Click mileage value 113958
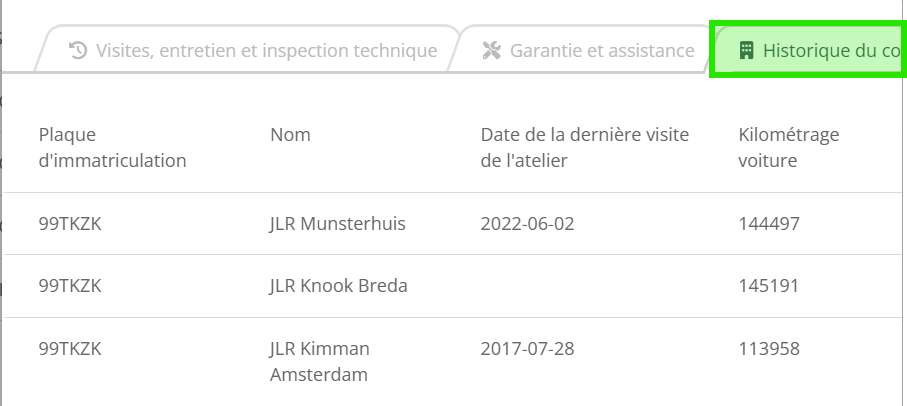 coord(769,349)
